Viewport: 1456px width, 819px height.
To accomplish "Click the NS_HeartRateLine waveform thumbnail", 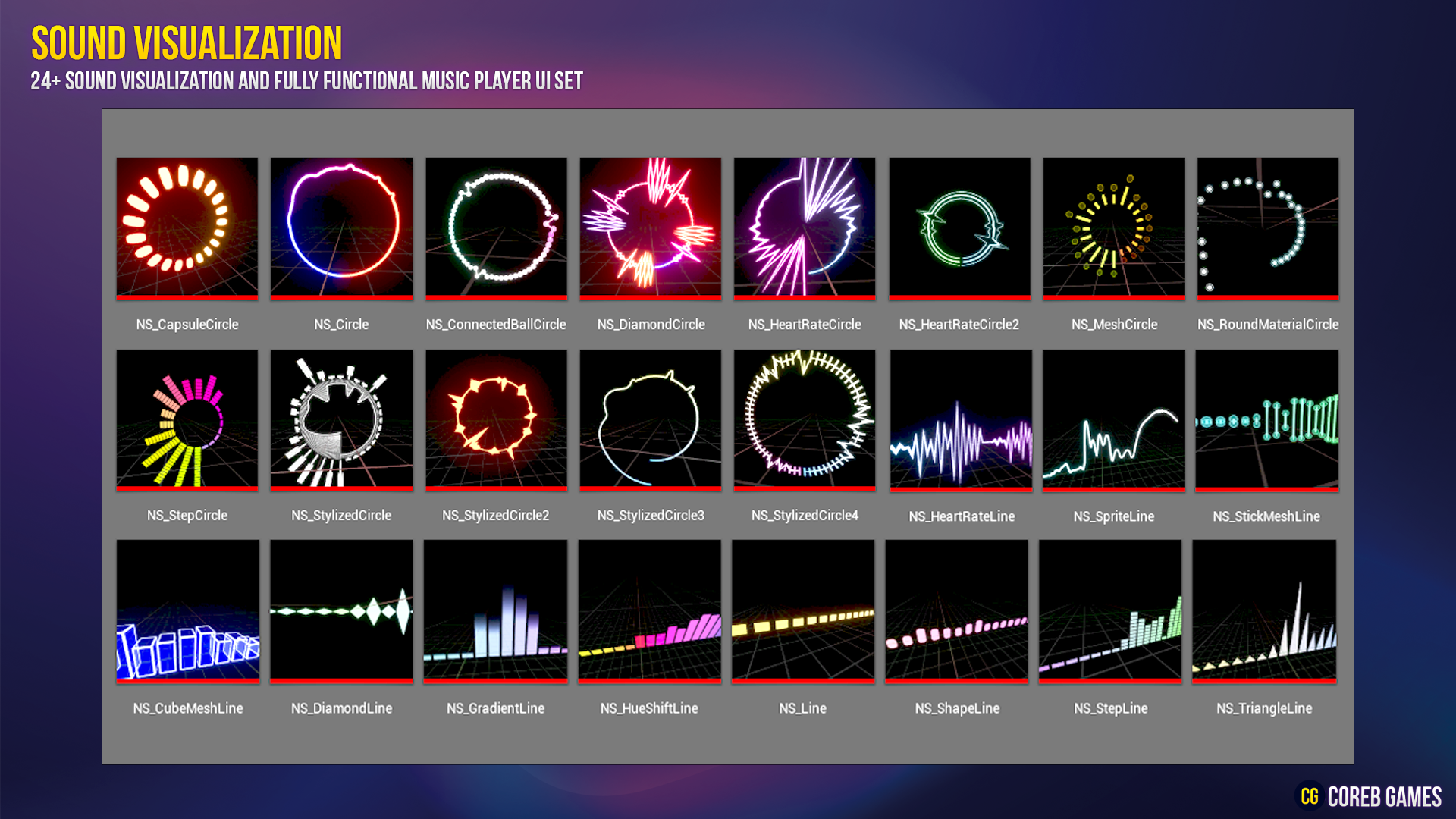I will (x=961, y=419).
